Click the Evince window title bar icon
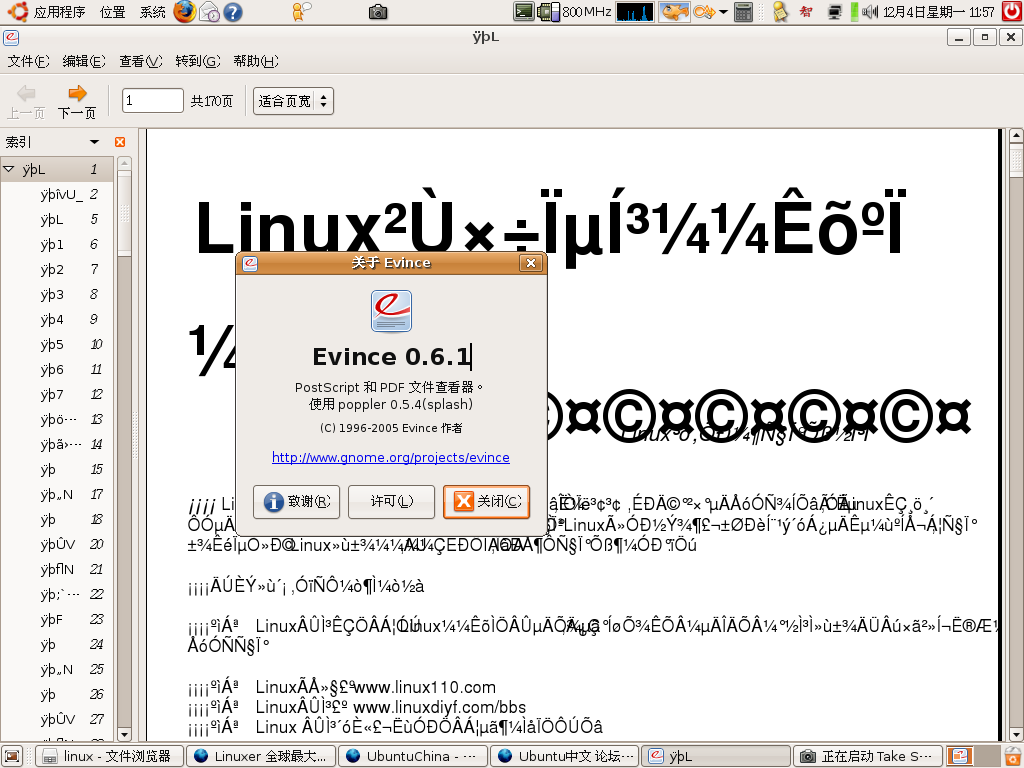 [x=11, y=37]
